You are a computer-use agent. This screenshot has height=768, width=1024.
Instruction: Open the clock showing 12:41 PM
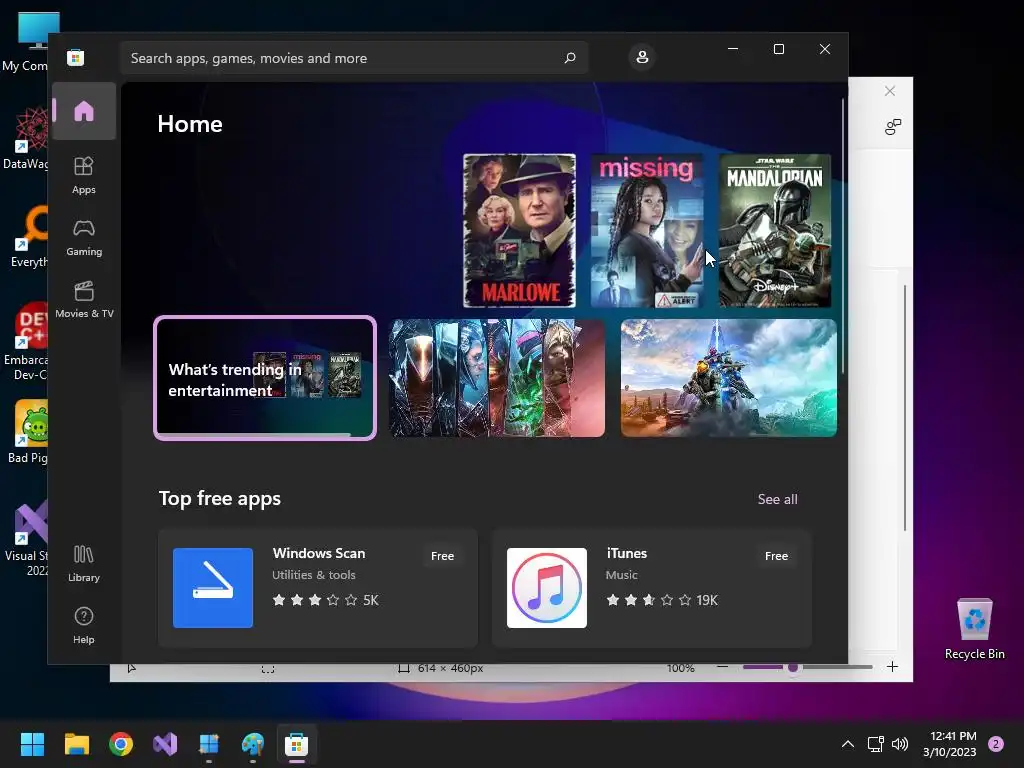pos(950,744)
